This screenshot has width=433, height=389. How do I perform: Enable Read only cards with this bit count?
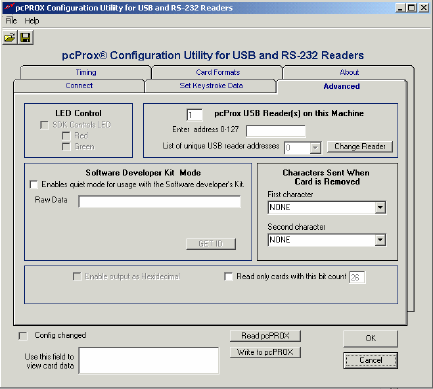pyautogui.click(x=228, y=276)
